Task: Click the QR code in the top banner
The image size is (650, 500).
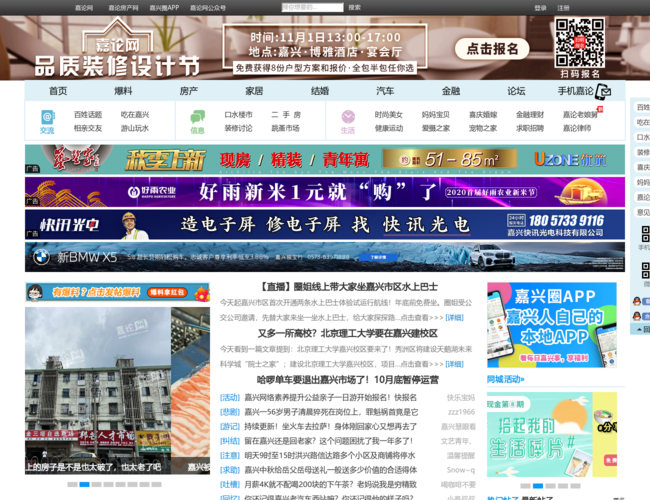Action: pyautogui.click(x=580, y=43)
